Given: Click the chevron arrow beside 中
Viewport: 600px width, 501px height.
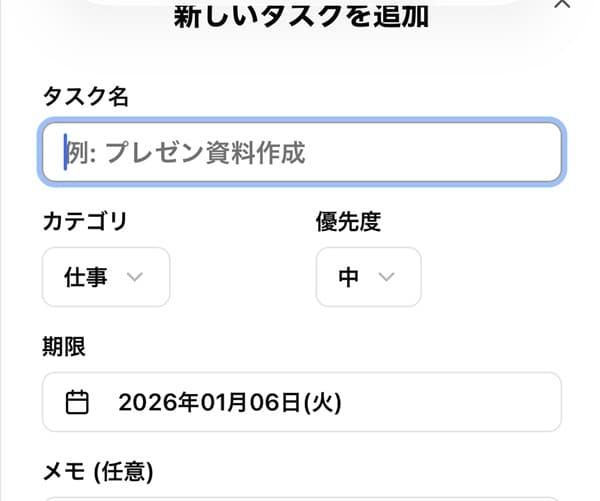Looking at the screenshot, I should coord(387,277).
